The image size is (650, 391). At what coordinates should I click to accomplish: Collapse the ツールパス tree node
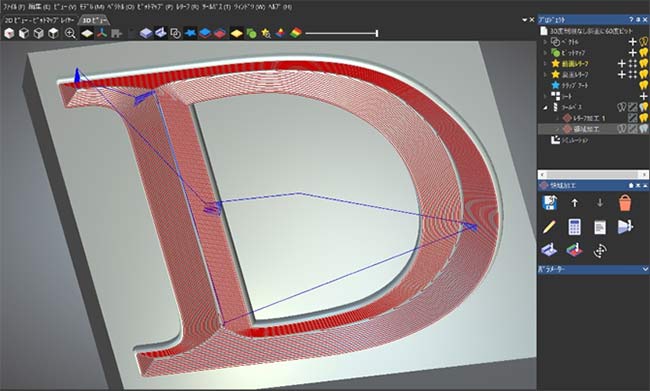(546, 107)
